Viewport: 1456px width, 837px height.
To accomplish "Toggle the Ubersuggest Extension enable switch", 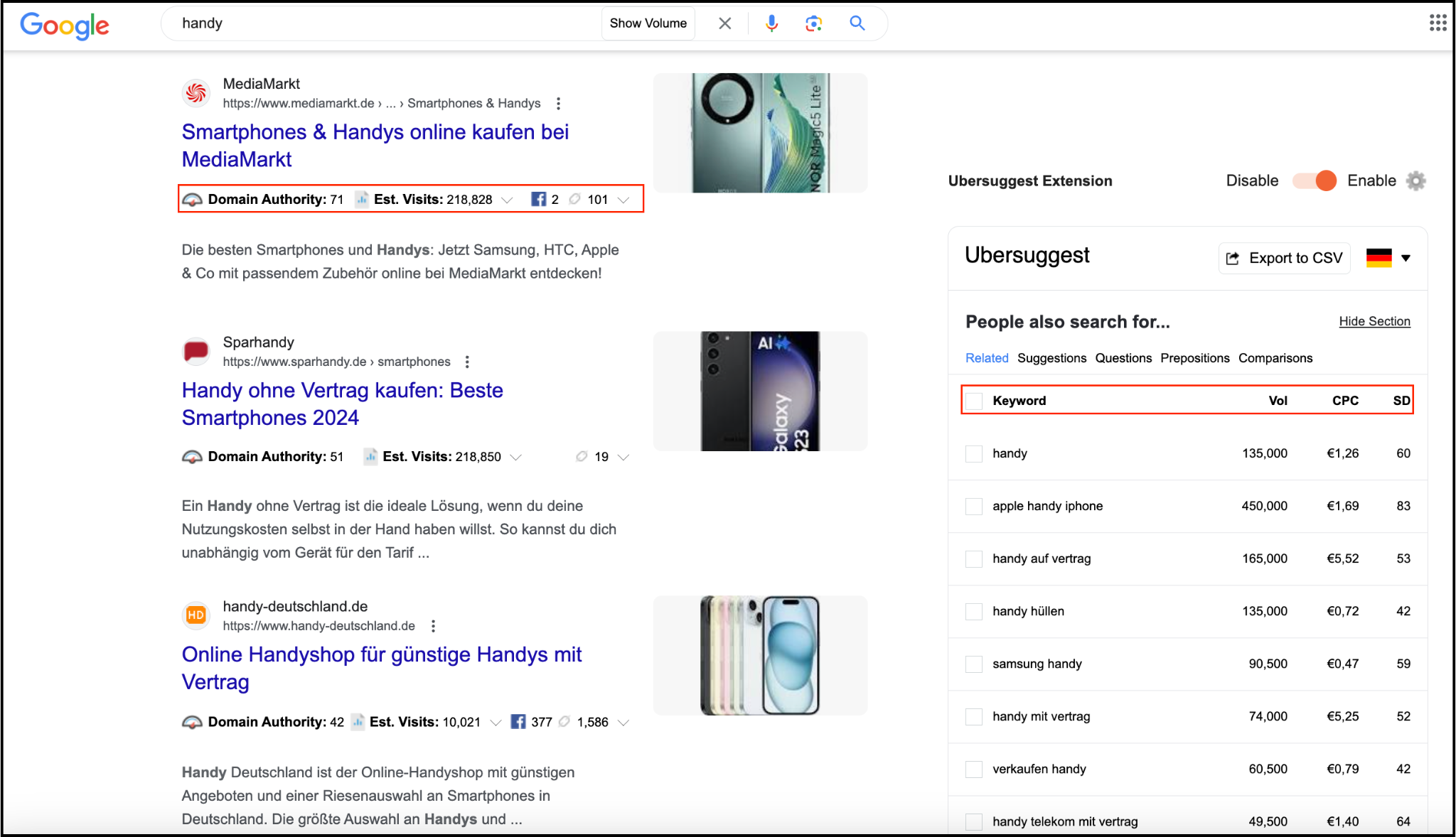I will pyautogui.click(x=1315, y=180).
